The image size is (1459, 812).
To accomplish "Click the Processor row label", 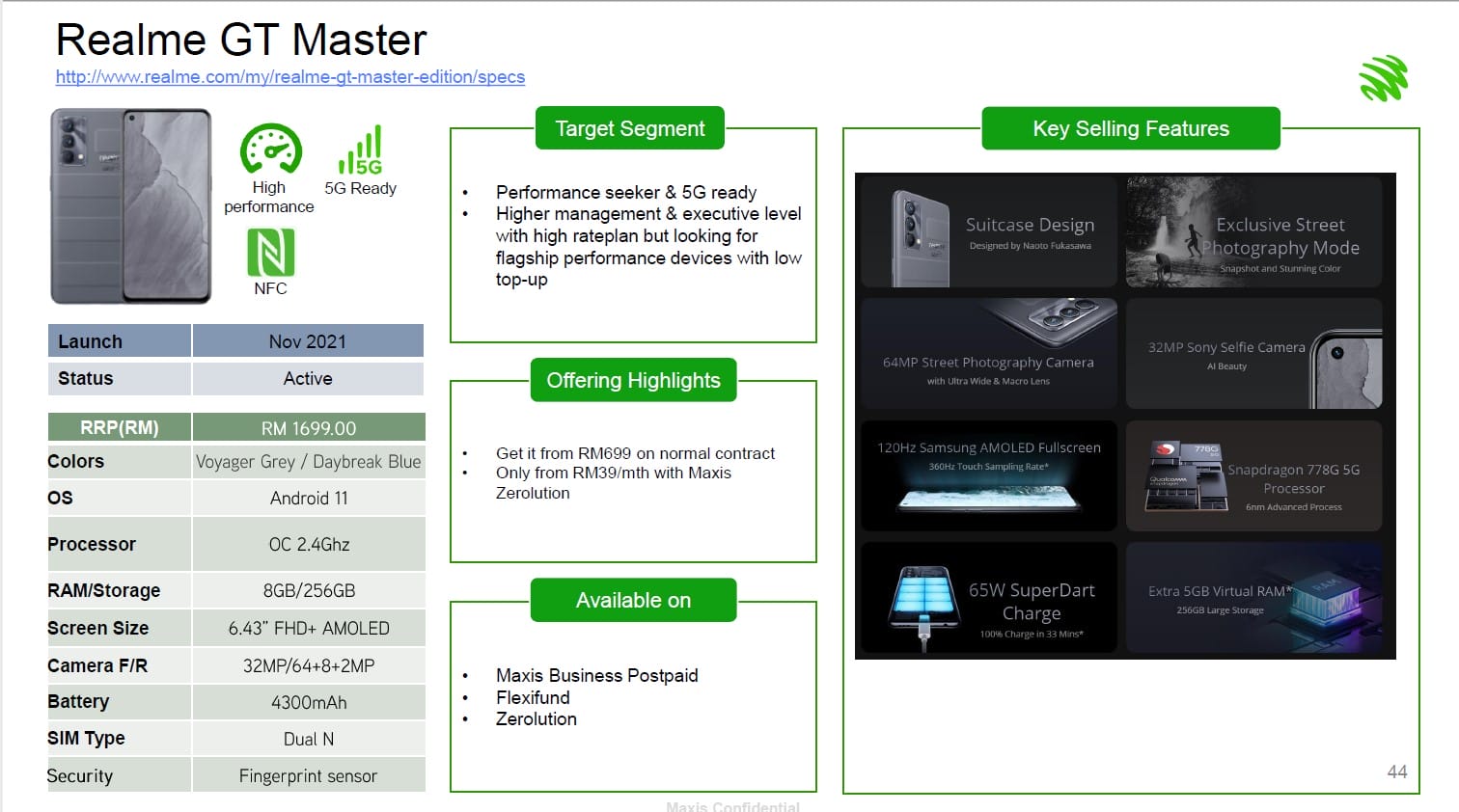I will (x=120, y=544).
